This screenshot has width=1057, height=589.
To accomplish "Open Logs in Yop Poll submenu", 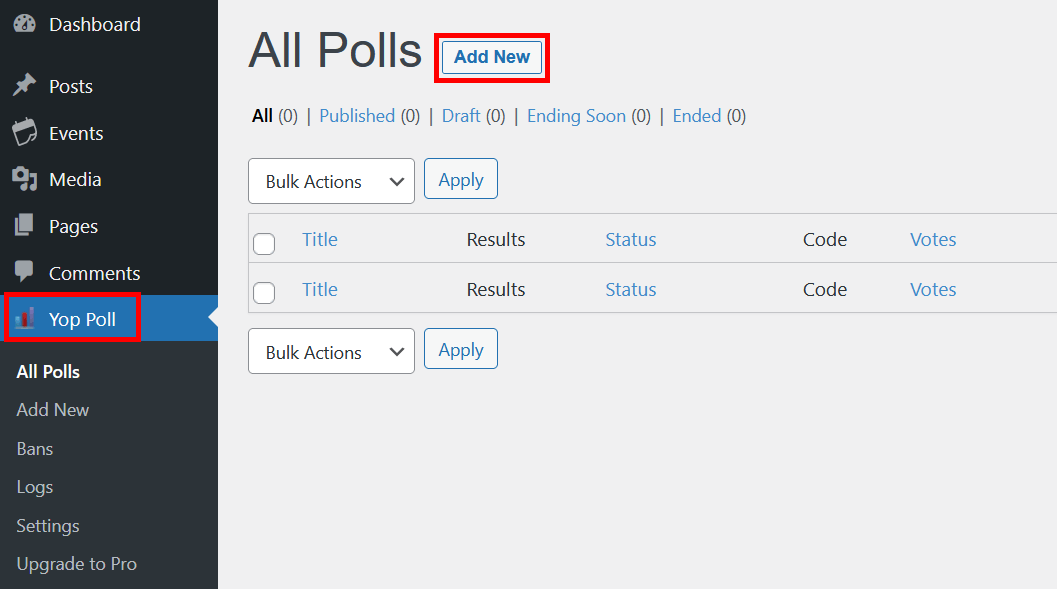I will coord(35,487).
